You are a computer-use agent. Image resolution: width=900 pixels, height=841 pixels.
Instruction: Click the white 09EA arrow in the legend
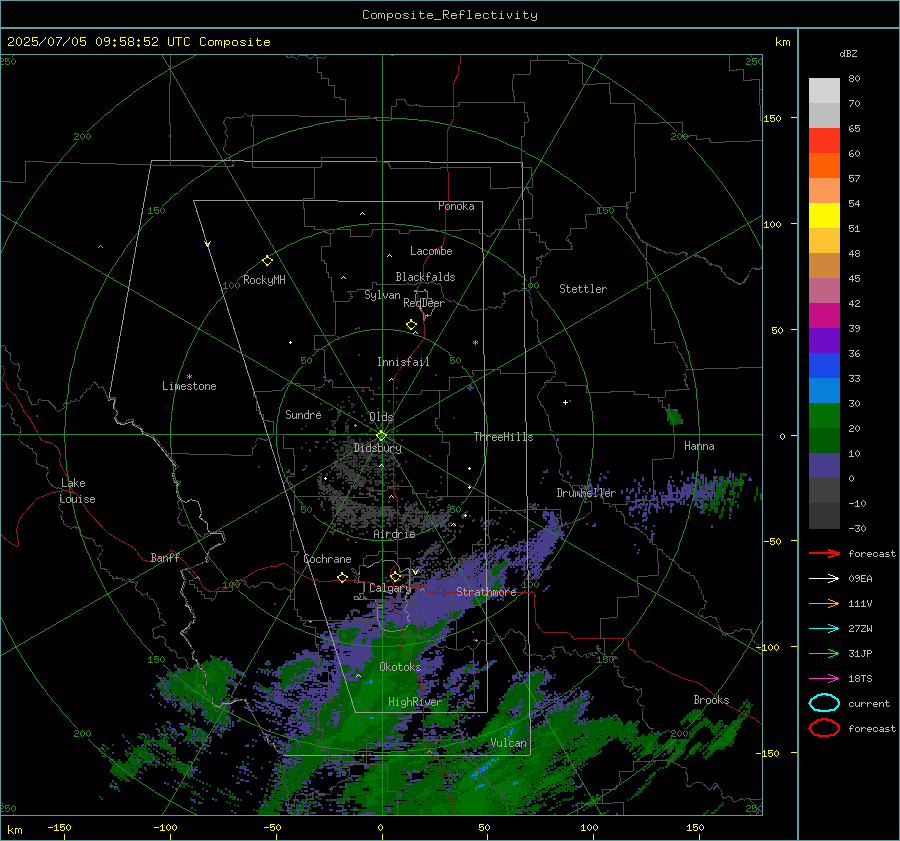tap(824, 578)
